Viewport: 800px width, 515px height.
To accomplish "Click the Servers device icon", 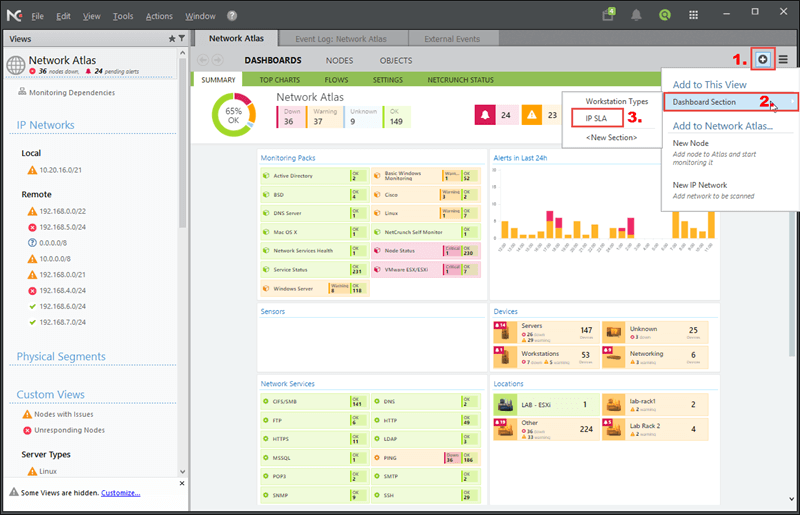I will click(505, 332).
